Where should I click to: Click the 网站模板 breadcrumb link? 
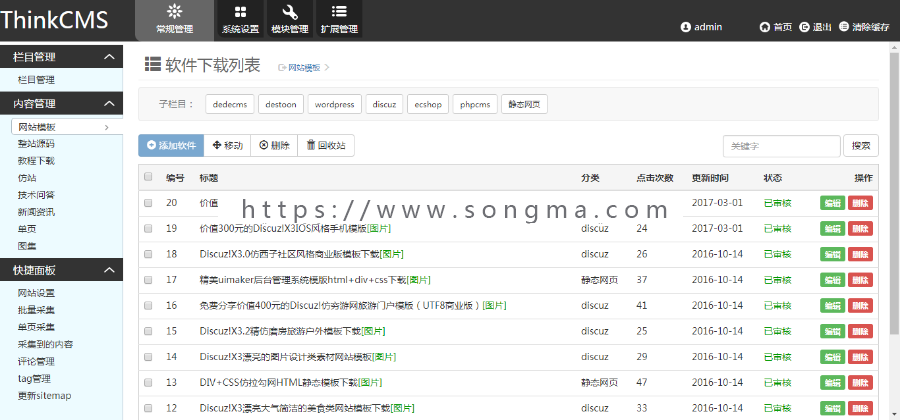point(304,67)
